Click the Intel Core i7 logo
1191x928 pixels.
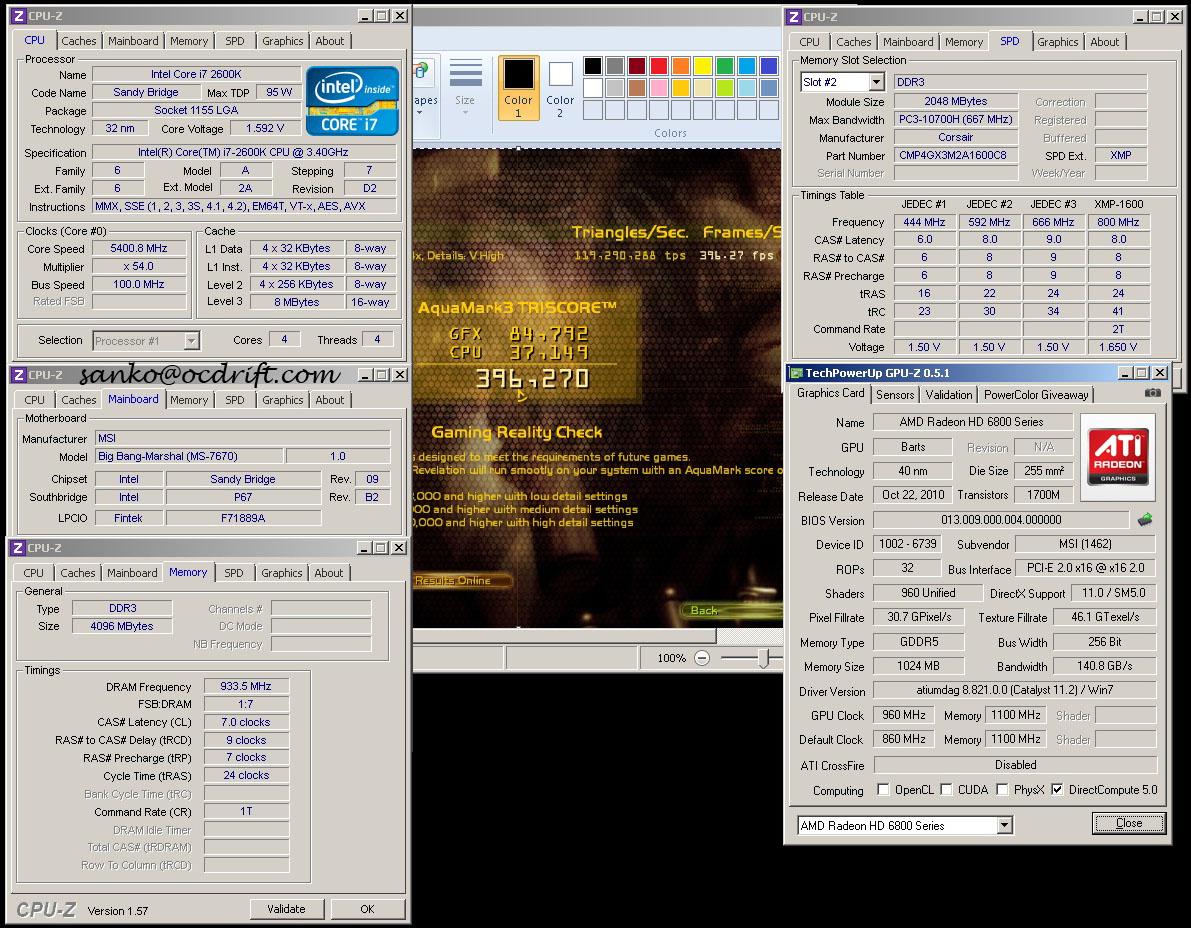[352, 101]
